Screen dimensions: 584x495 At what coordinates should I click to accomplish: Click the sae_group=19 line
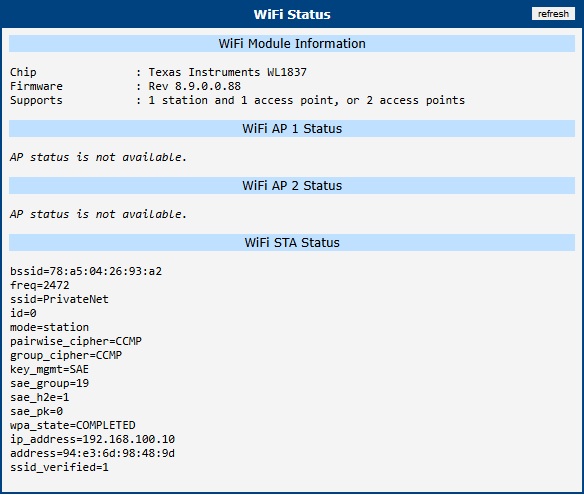pyautogui.click(x=50, y=383)
